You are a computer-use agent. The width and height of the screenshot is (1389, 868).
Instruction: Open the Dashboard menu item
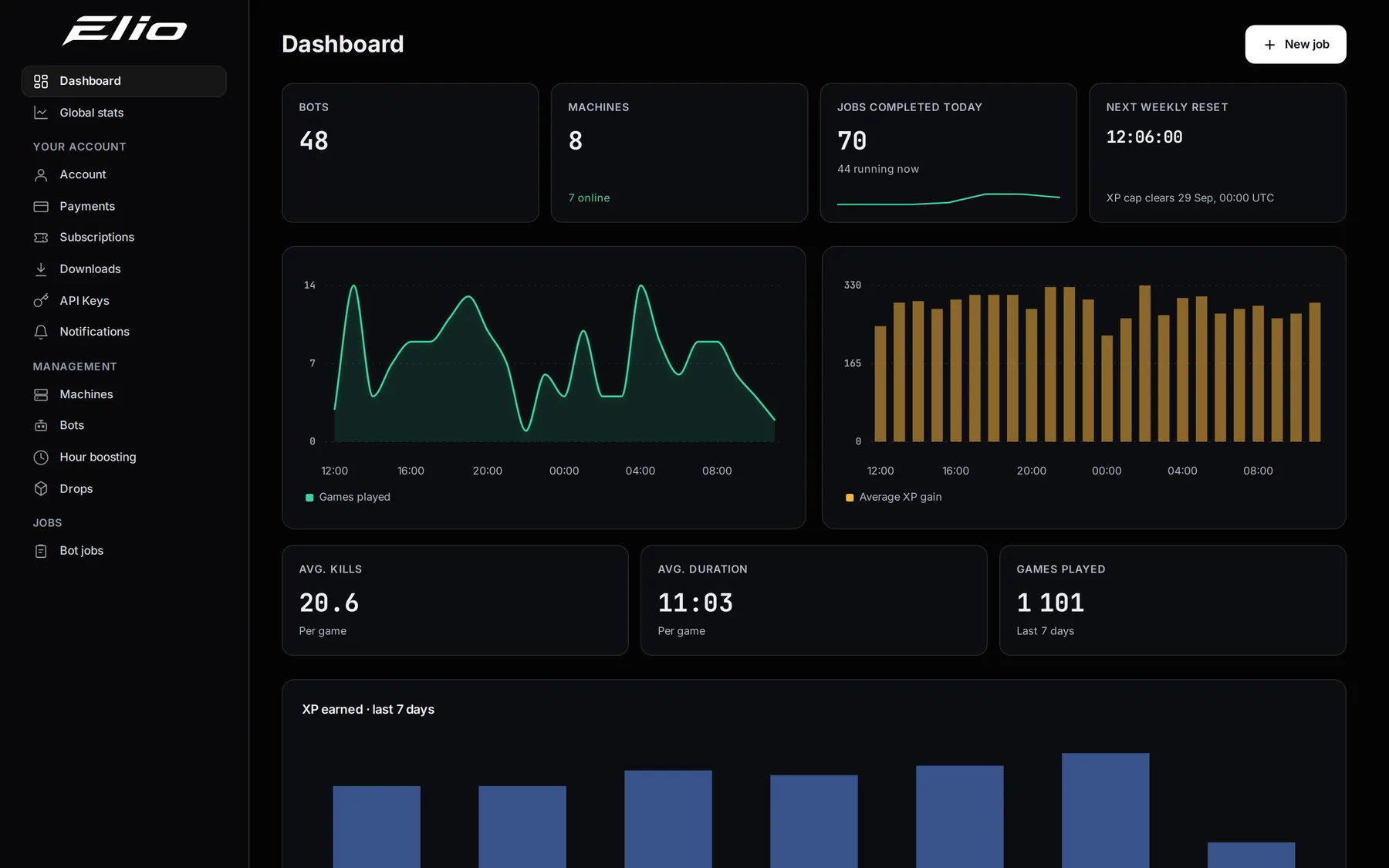[x=123, y=81]
